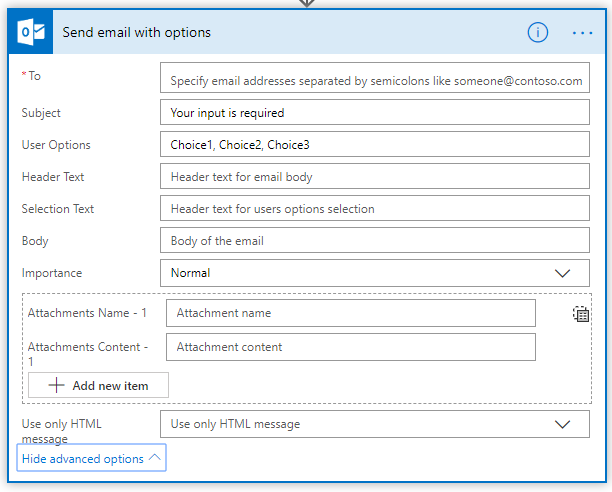The image size is (612, 492).
Task: Click the Outlook icon in card header
Action: pos(31,32)
